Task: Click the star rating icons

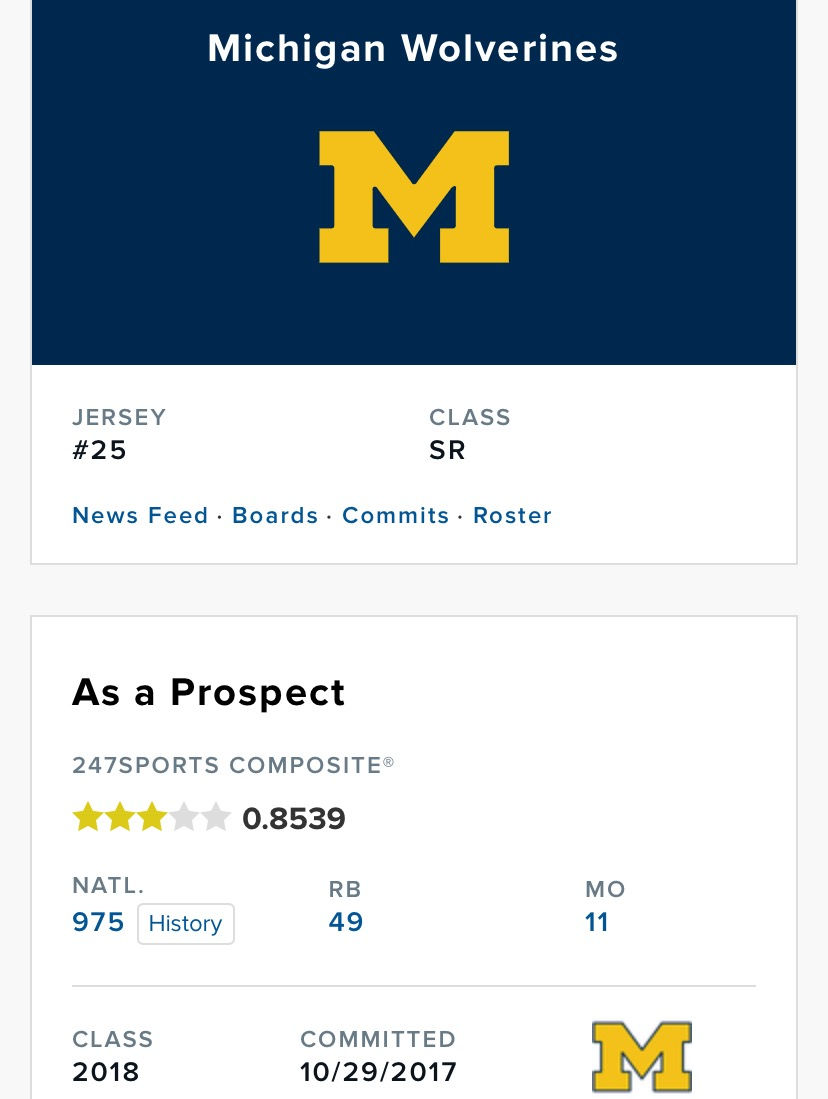Action: (x=151, y=817)
